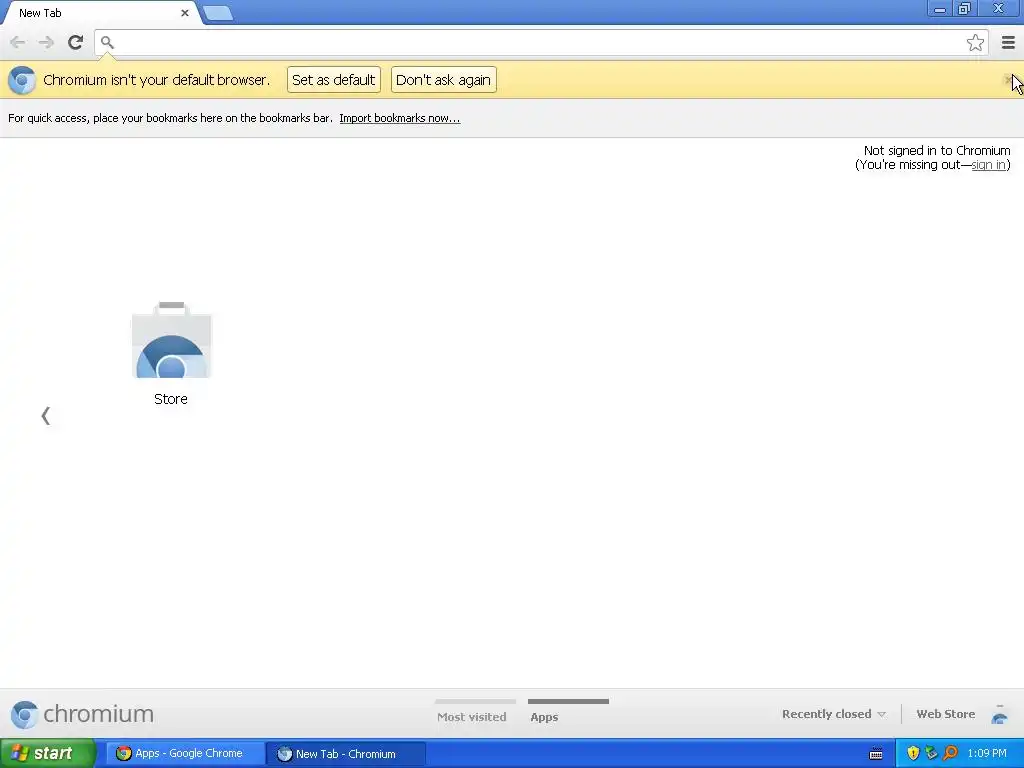The height and width of the screenshot is (768, 1024).
Task: Click the search magnifier in the address bar
Action: (x=107, y=42)
